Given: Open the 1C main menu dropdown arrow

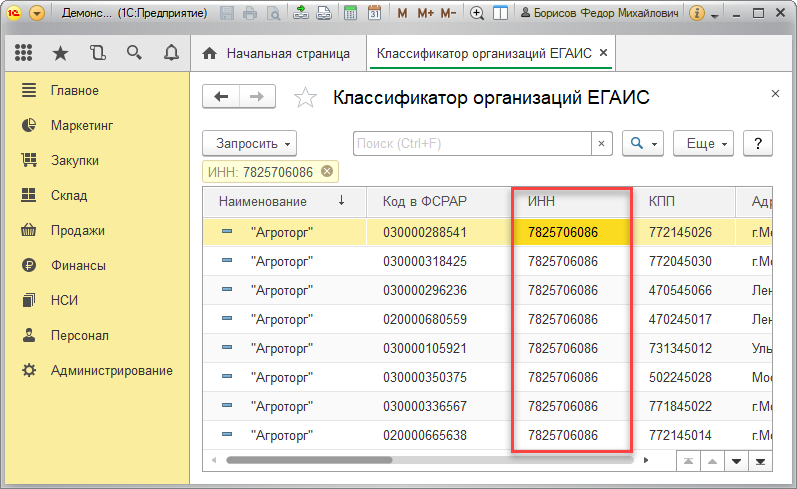Looking at the screenshot, I should 37,13.
